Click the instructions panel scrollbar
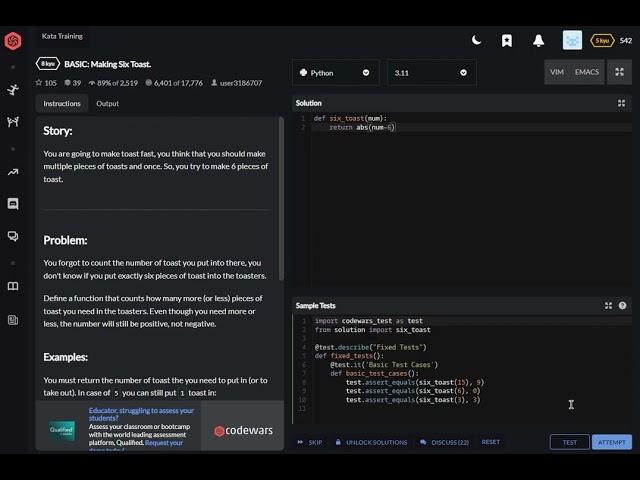The width and height of the screenshot is (640, 480). click(x=281, y=199)
